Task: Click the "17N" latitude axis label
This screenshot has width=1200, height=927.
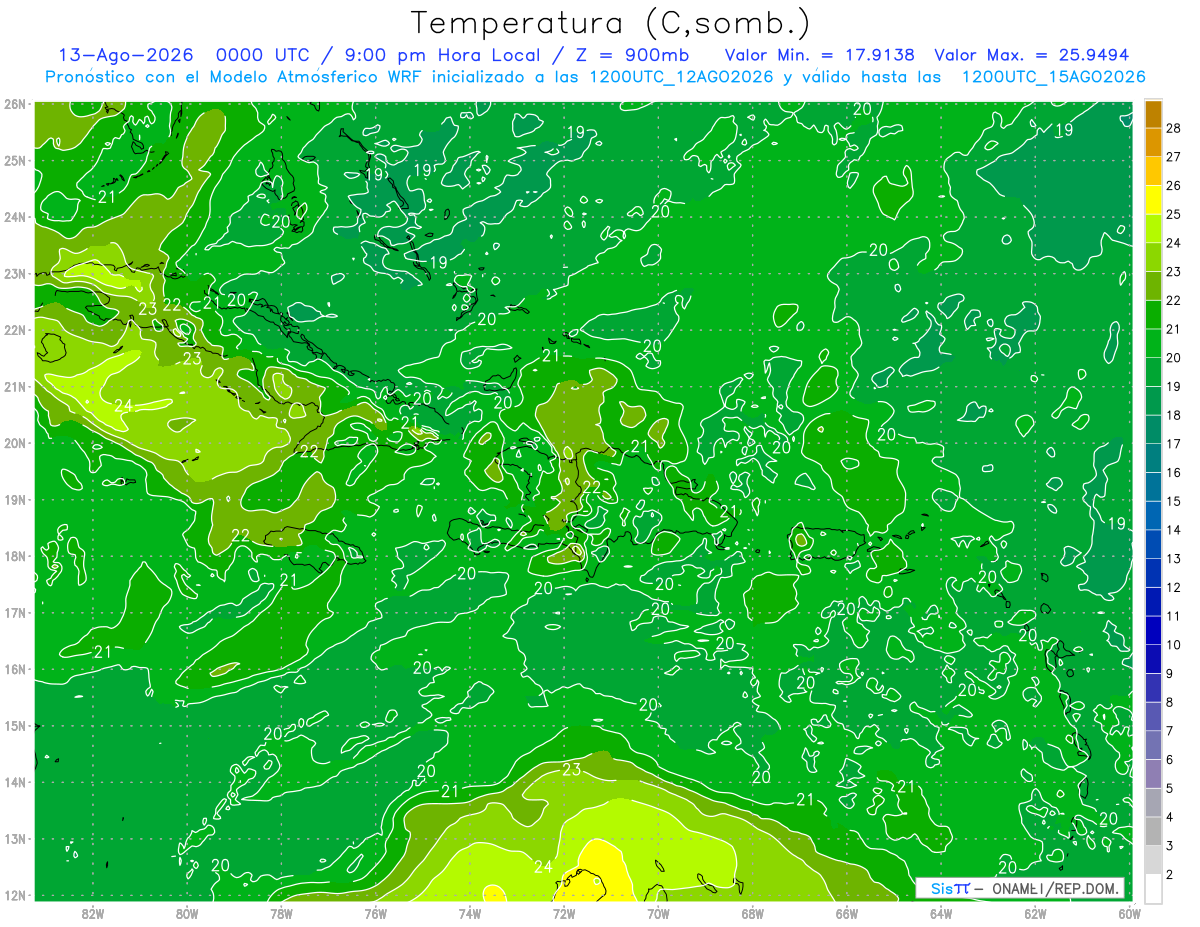Action: (14, 612)
